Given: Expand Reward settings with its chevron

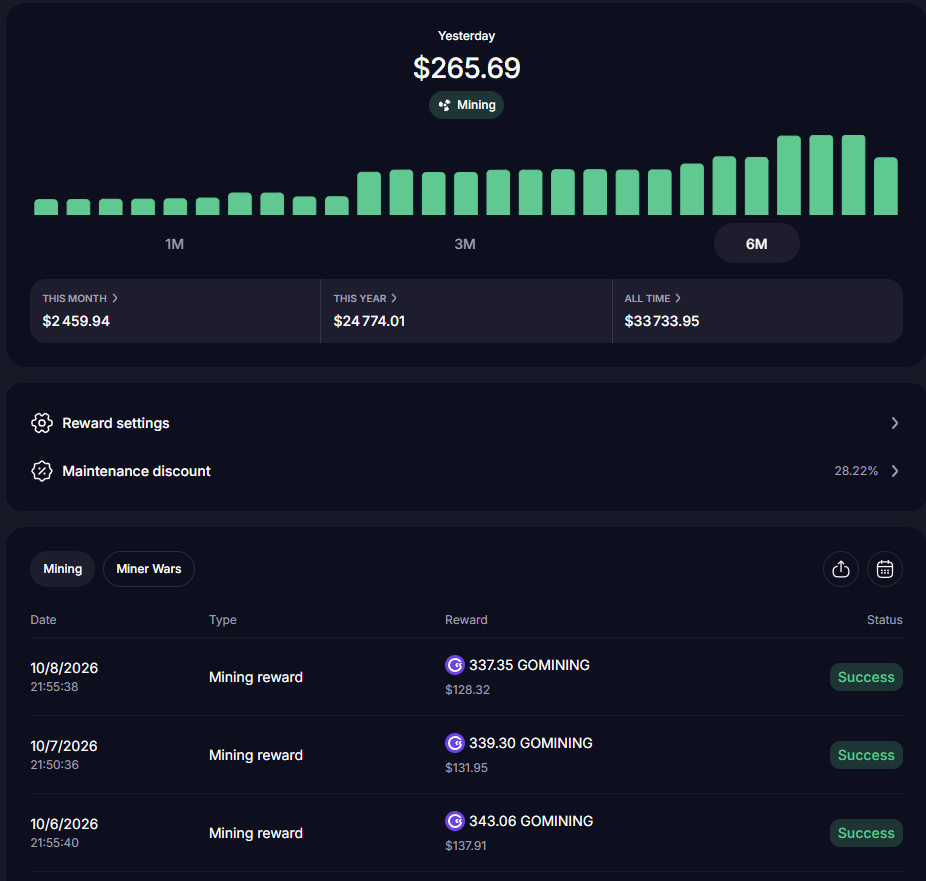Looking at the screenshot, I should tap(895, 423).
